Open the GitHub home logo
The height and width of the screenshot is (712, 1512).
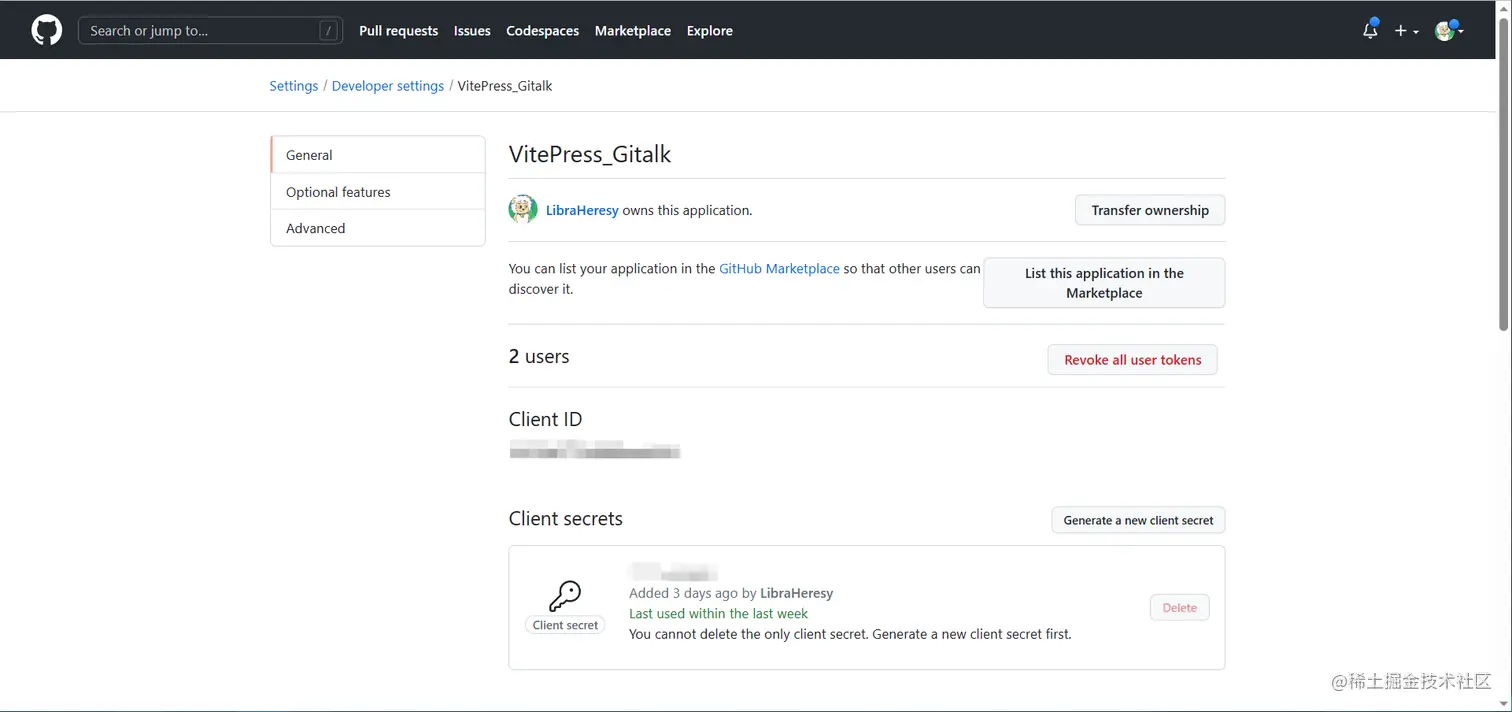[x=47, y=30]
